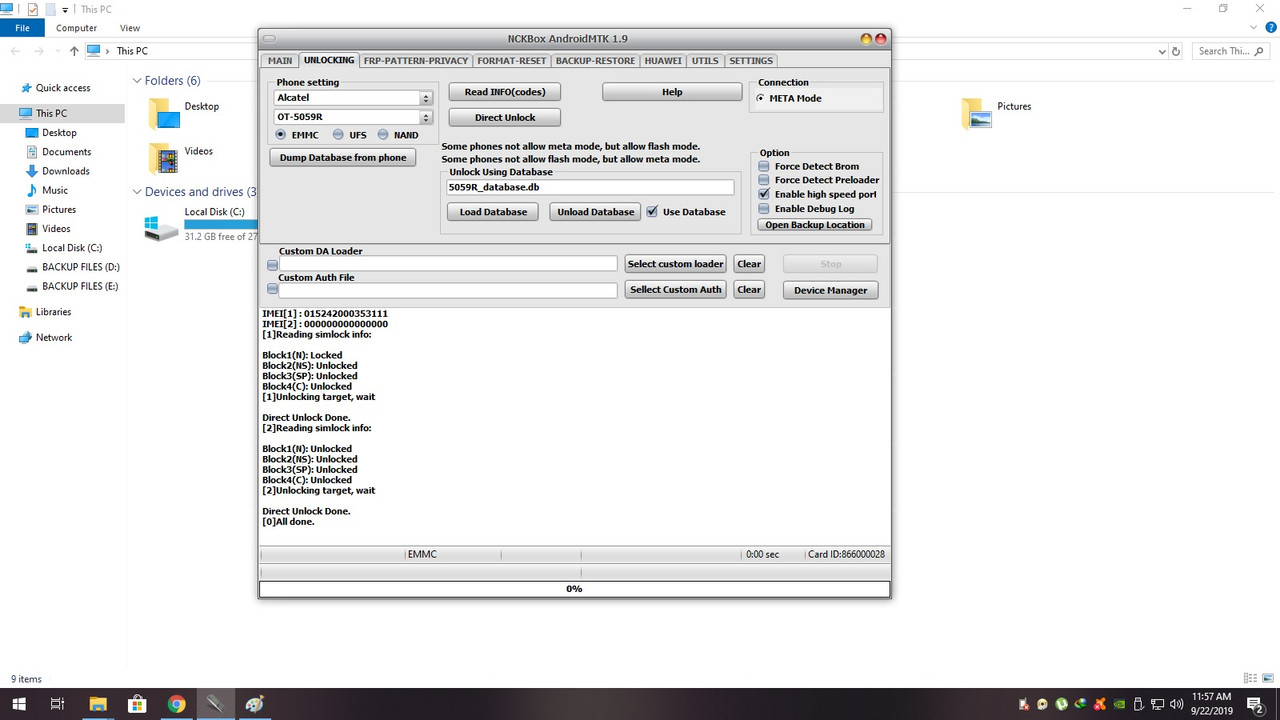Disable Enable high speed port checkbox
The image size is (1280, 720).
point(765,195)
